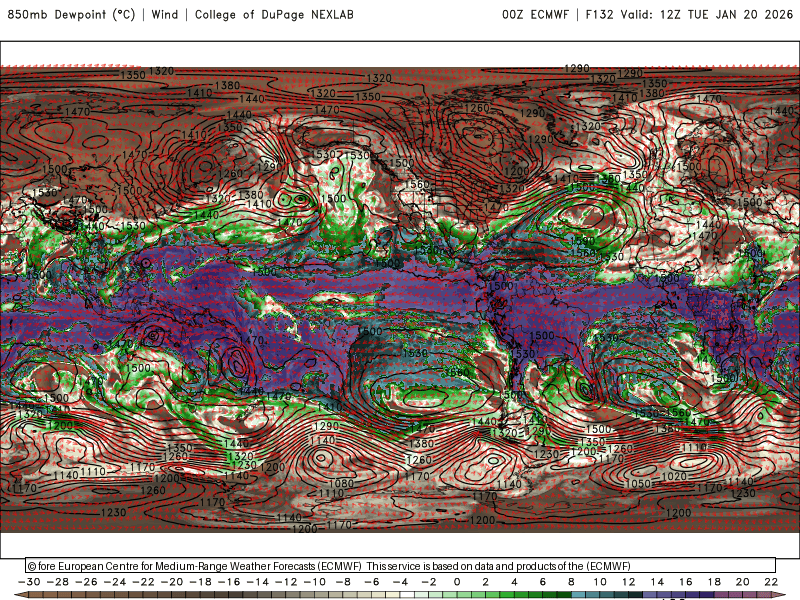Click the -22 value on the color scale
This screenshot has height=600, width=800.
[143, 582]
